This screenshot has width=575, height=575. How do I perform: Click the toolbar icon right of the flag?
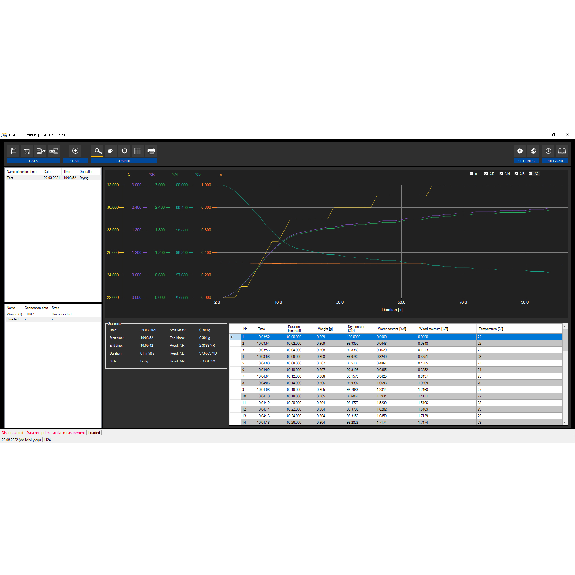click(x=27, y=151)
